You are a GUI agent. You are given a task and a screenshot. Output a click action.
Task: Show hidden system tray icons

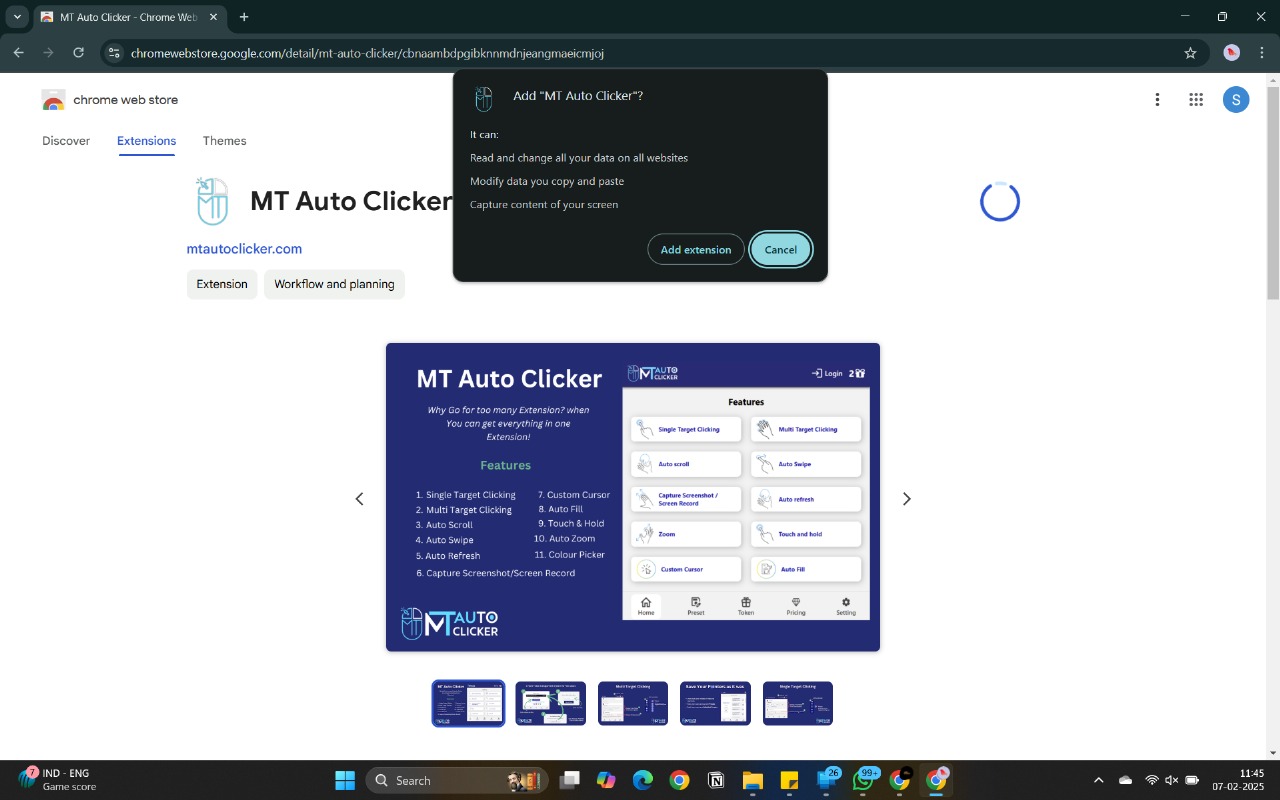pyautogui.click(x=1098, y=780)
